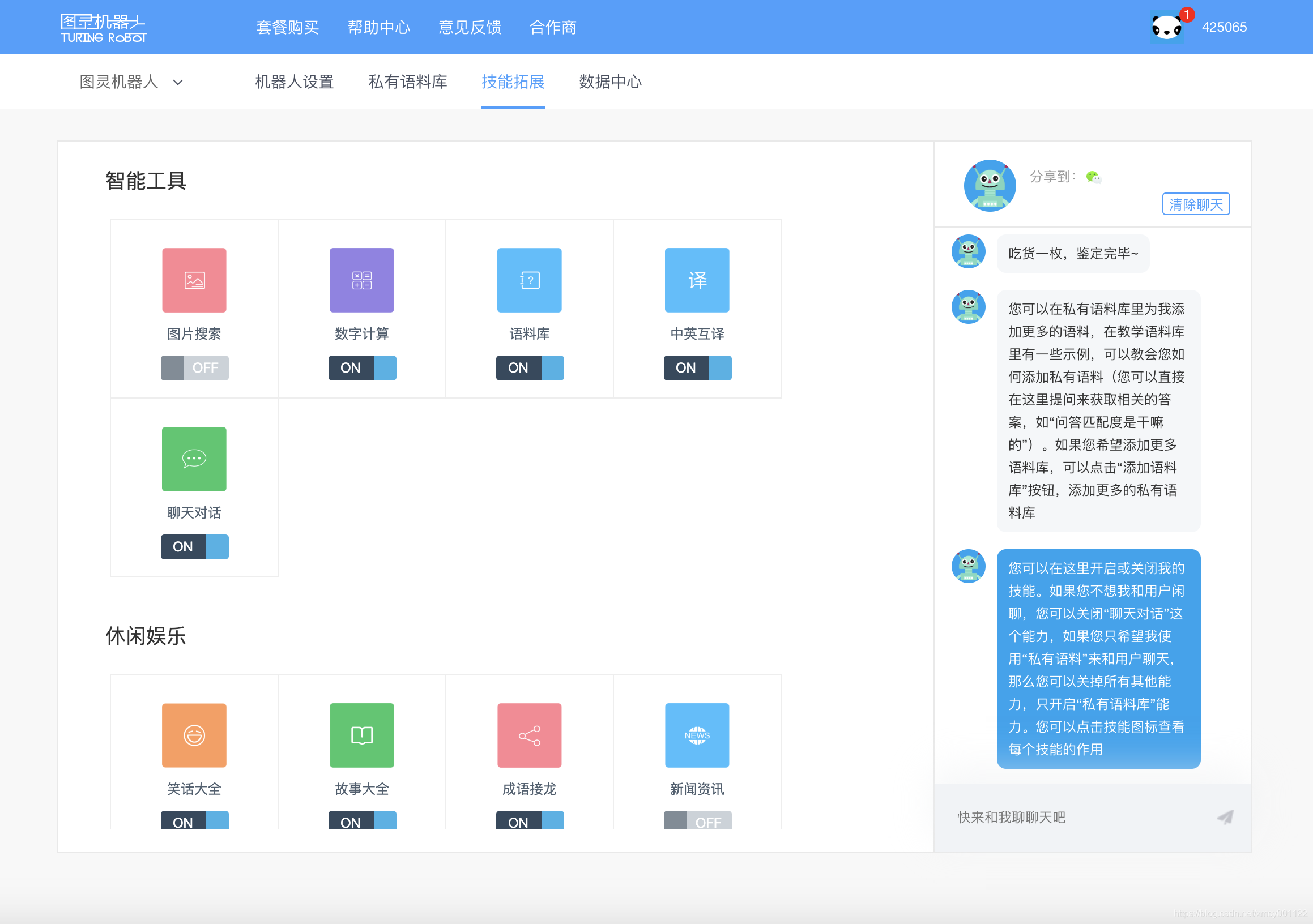
Task: Disable the 中英互译 skill toggle
Action: pyautogui.click(x=697, y=367)
